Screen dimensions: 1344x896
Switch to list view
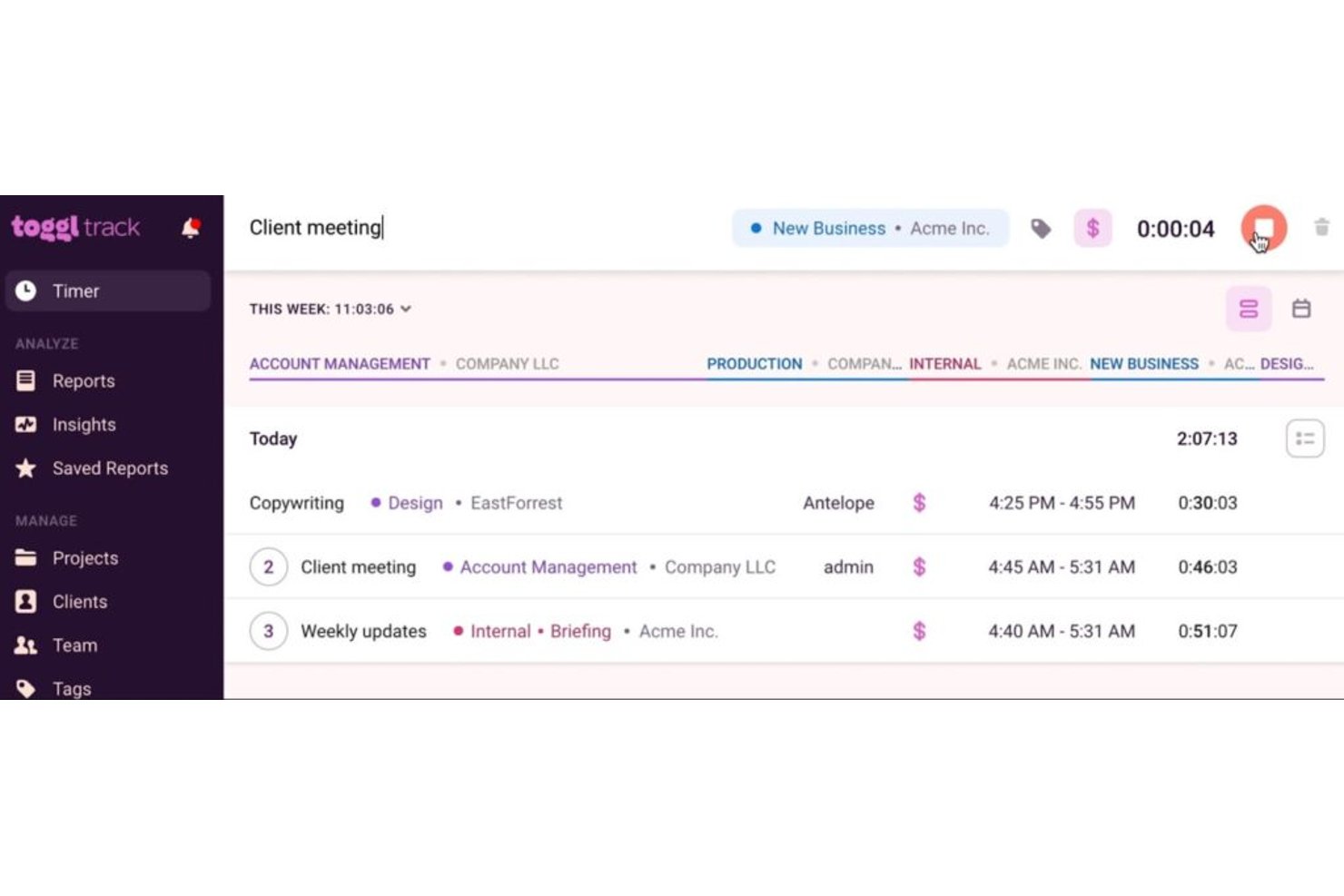tap(1249, 309)
